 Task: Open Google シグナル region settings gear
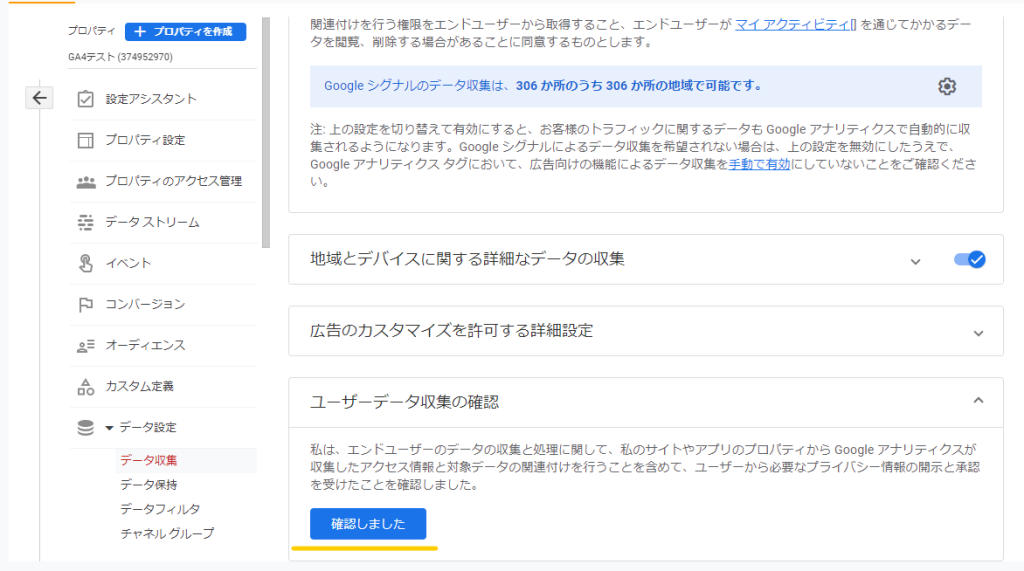tap(947, 86)
